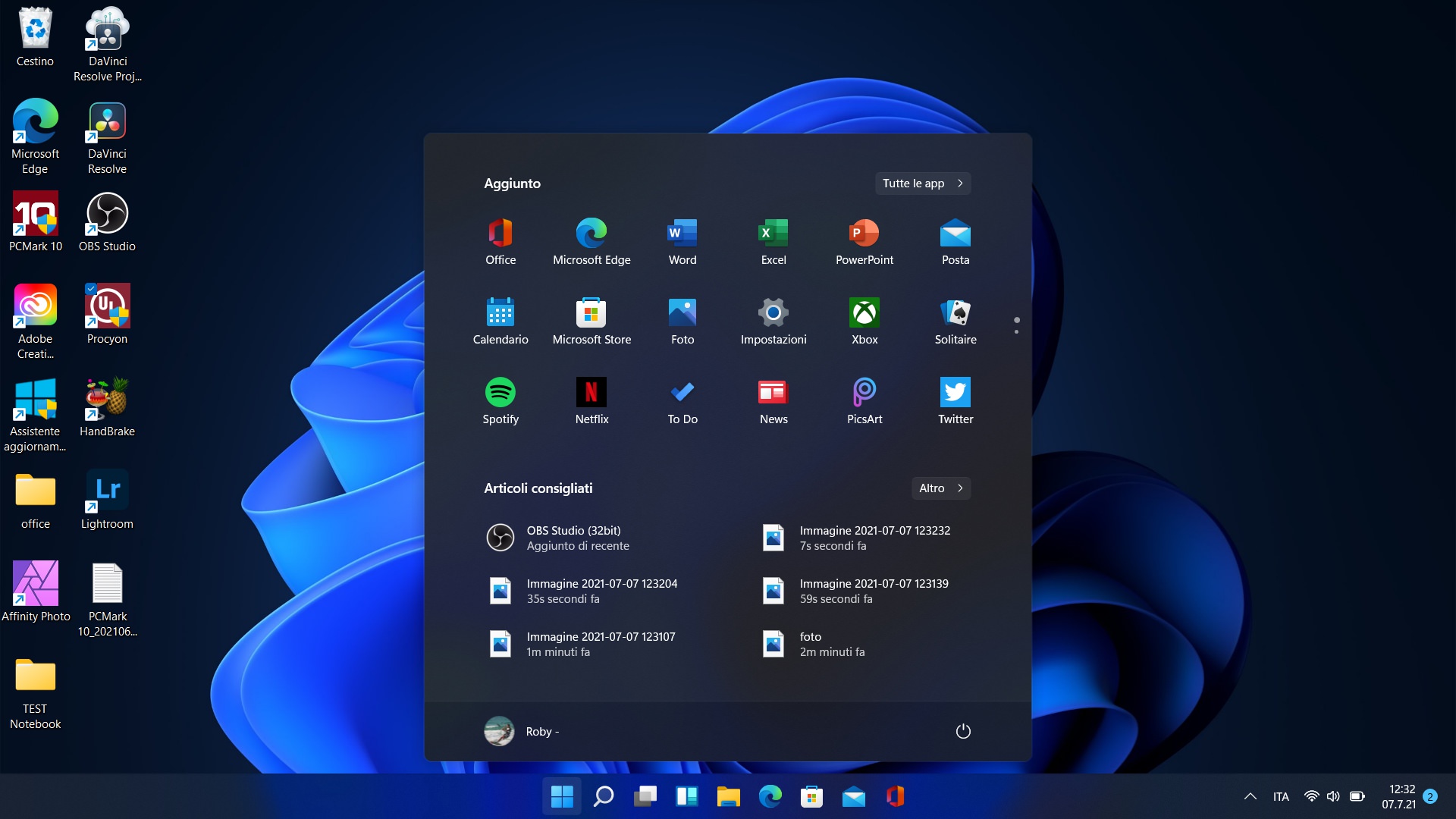Open notification badge showing 2

tap(1430, 796)
